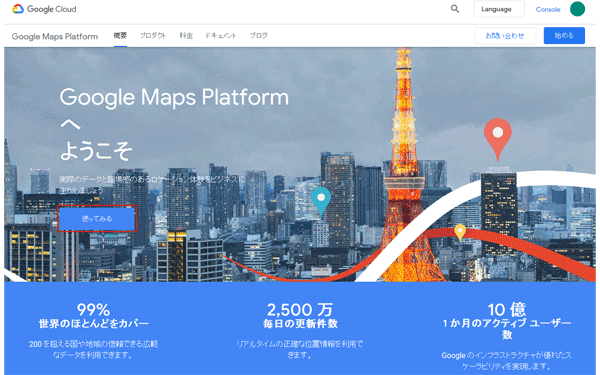The height and width of the screenshot is (375, 600).
Task: Click the 毎日の更新件数 heading
Action: tap(300, 324)
